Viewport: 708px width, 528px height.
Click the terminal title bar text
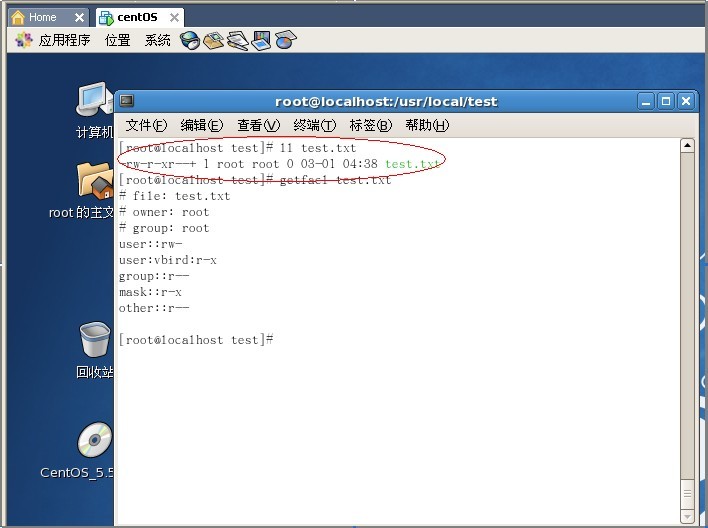[386, 102]
